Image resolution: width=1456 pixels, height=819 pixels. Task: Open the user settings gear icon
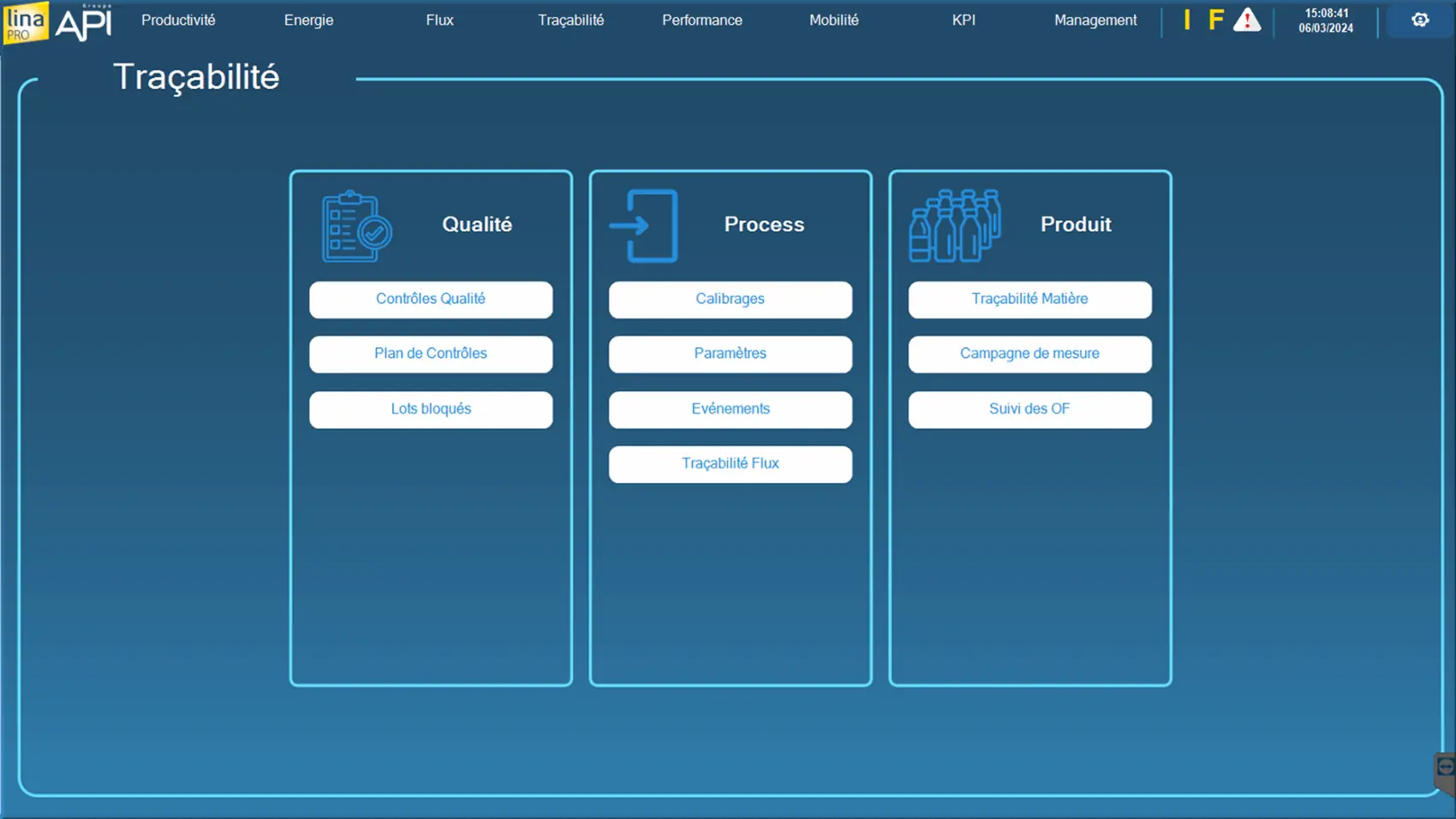pyautogui.click(x=1420, y=20)
